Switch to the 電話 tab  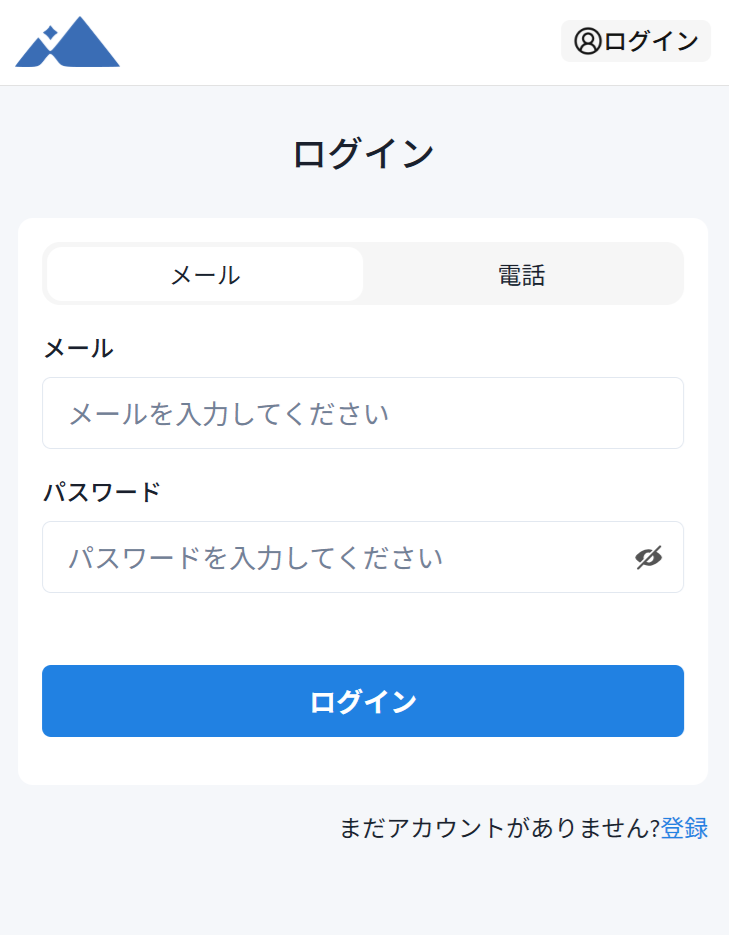(521, 275)
